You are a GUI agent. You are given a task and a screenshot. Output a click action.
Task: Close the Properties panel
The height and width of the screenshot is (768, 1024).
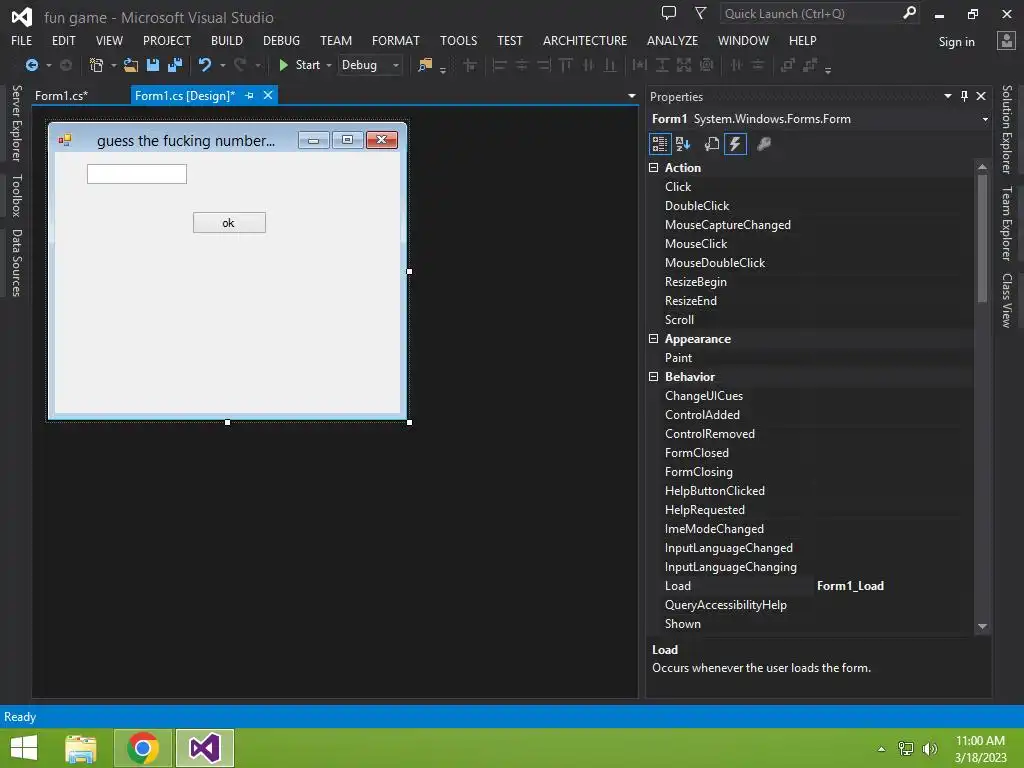[981, 96]
